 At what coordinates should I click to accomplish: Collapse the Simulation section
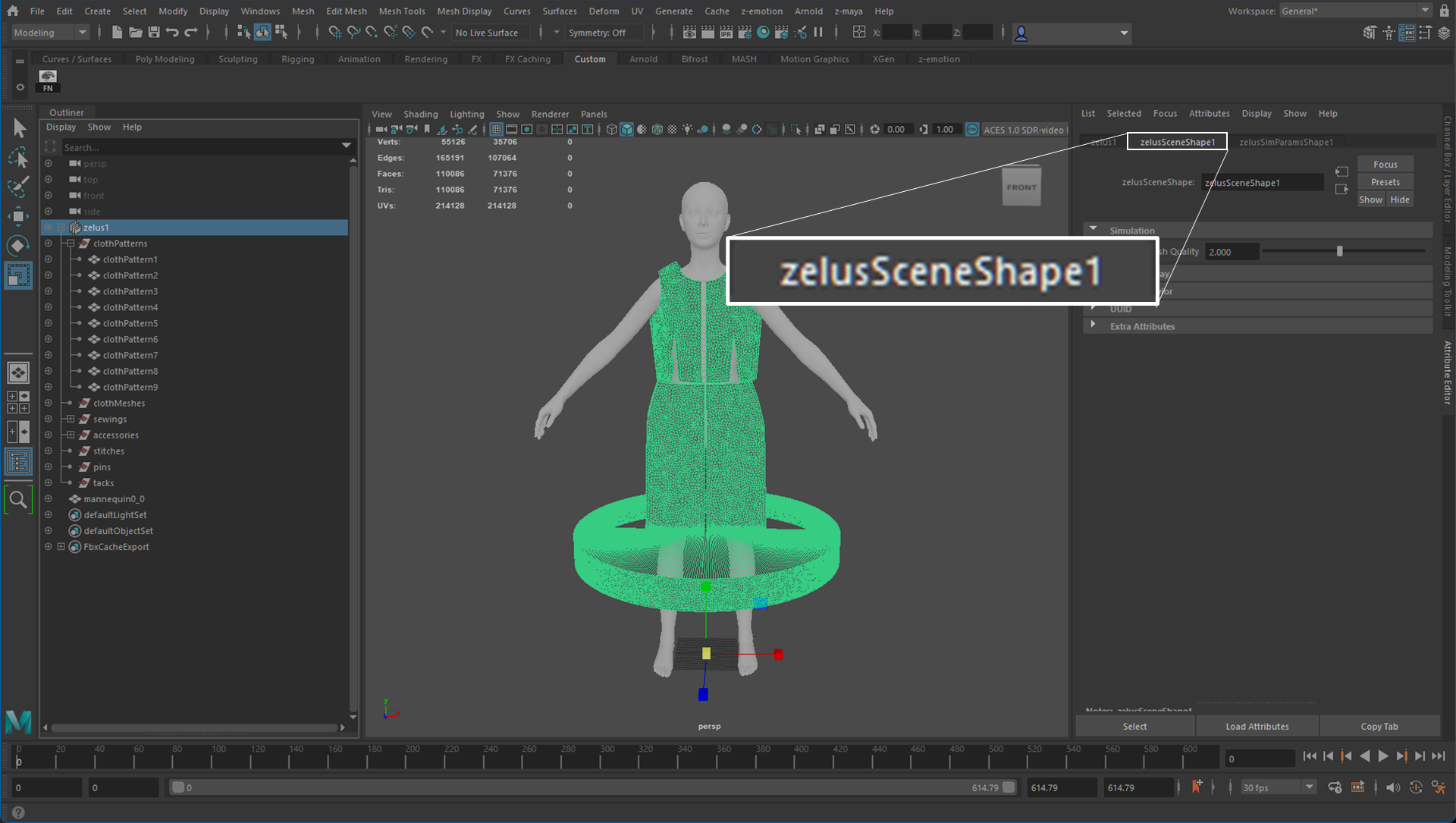(x=1093, y=230)
